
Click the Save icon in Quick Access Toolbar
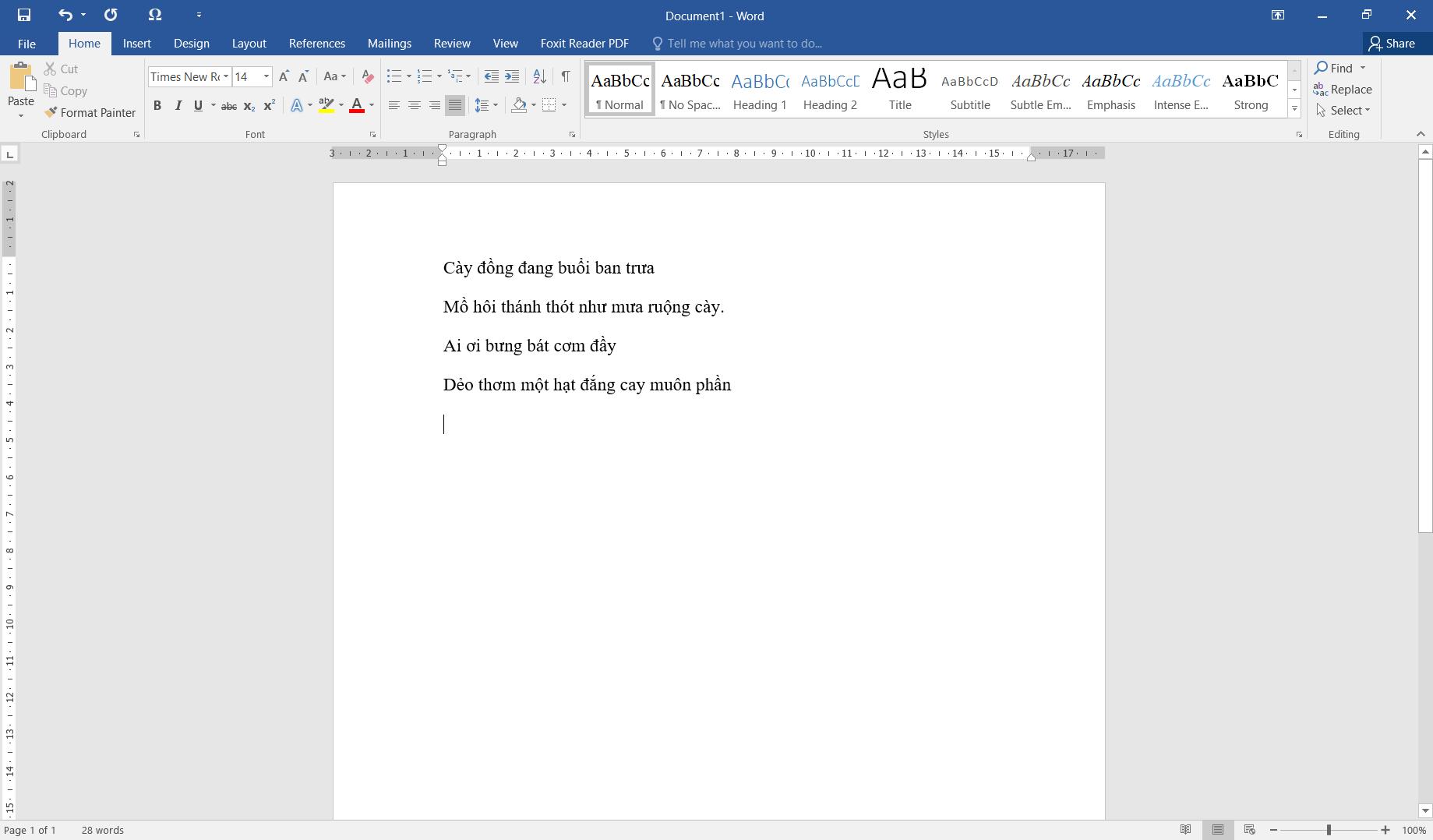[24, 15]
